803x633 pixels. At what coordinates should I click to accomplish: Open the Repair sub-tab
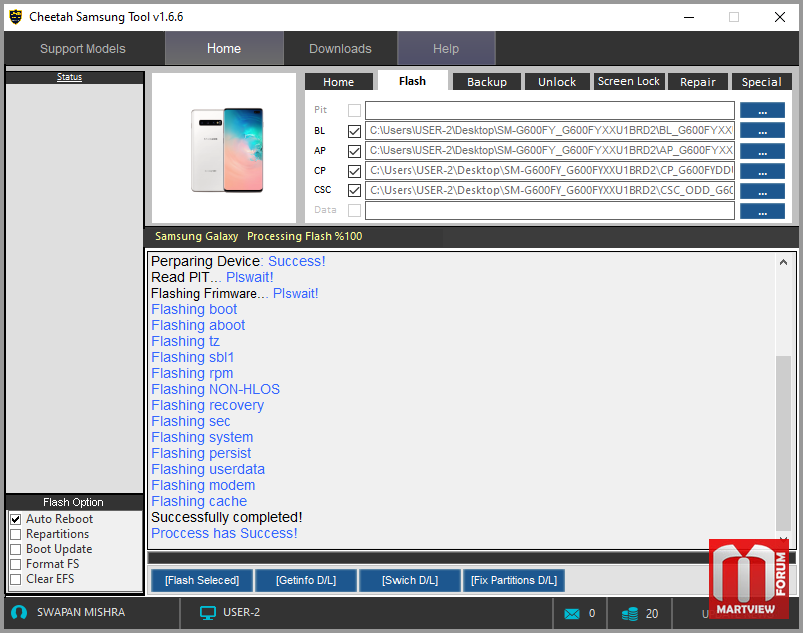pyautogui.click(x=698, y=82)
